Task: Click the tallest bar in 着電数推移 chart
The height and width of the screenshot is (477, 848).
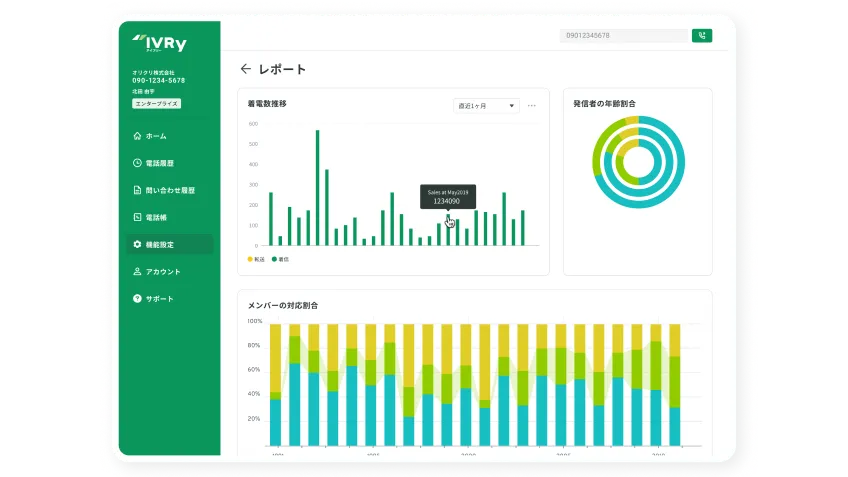Action: pos(317,188)
